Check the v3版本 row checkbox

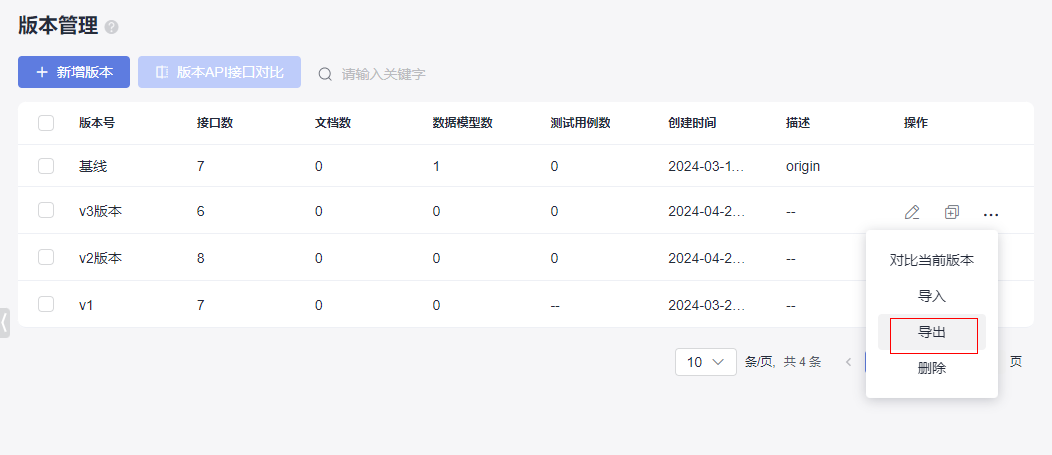[46, 211]
